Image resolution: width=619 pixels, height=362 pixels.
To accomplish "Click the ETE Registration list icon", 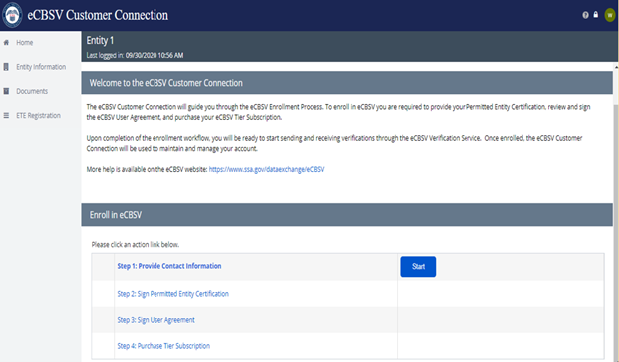I will [6, 115].
